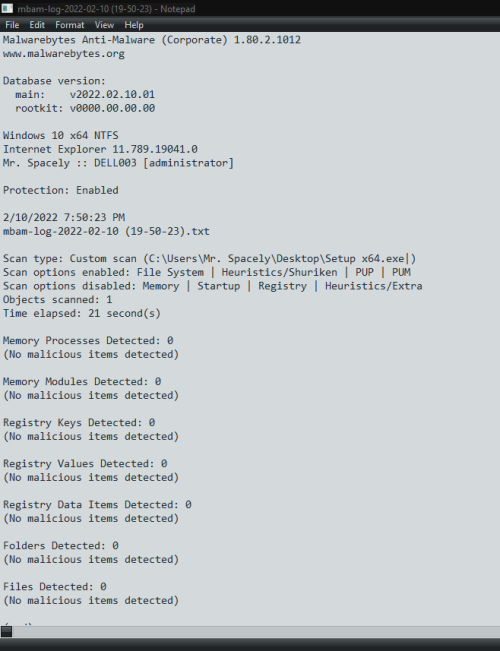Click the Notepad icon in title bar
The width and height of the screenshot is (500, 651).
pos(7,8)
